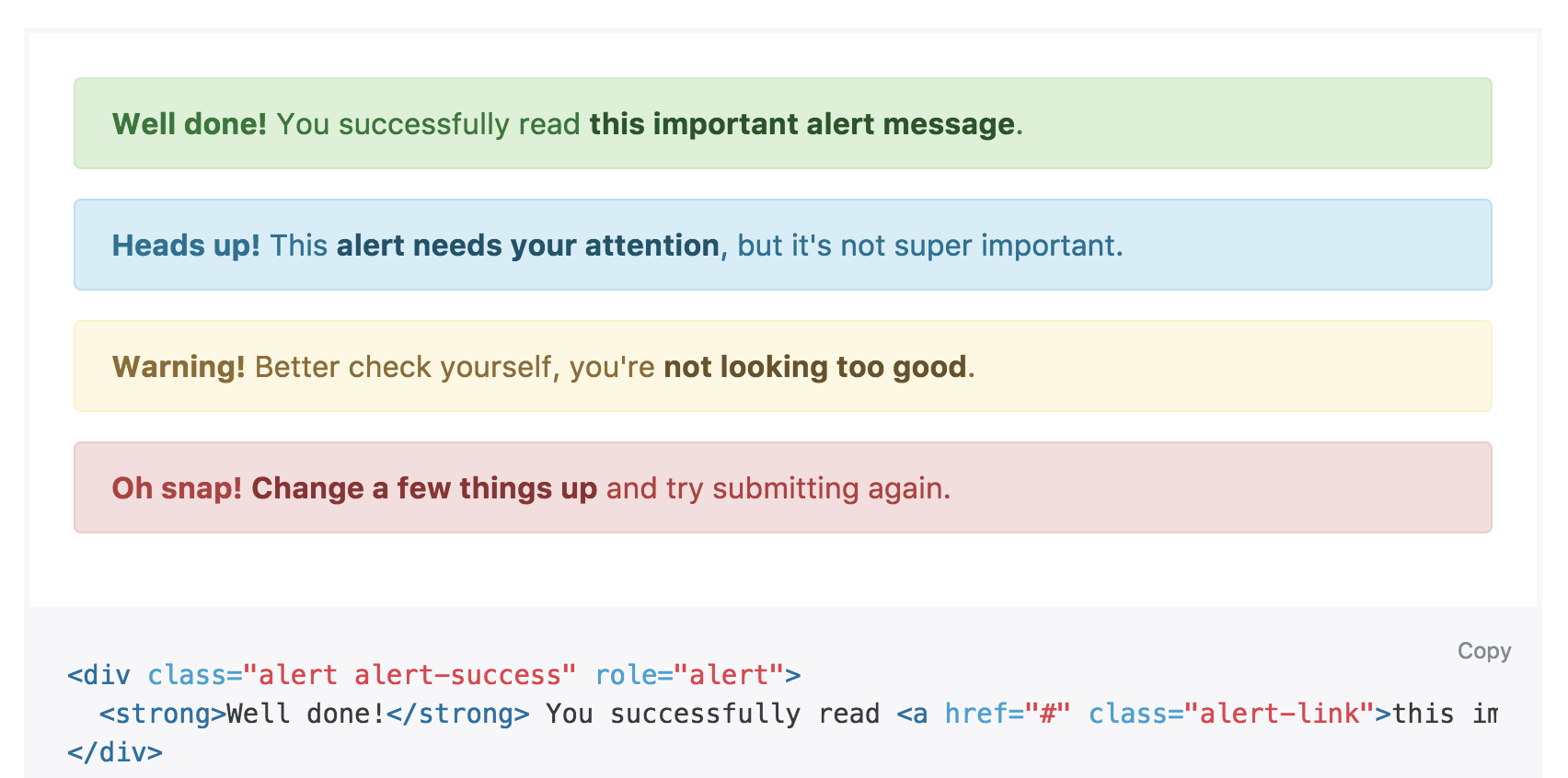Image resolution: width=1568 pixels, height=778 pixels.
Task: Click the 'You successfully read' text
Action: click(x=428, y=124)
